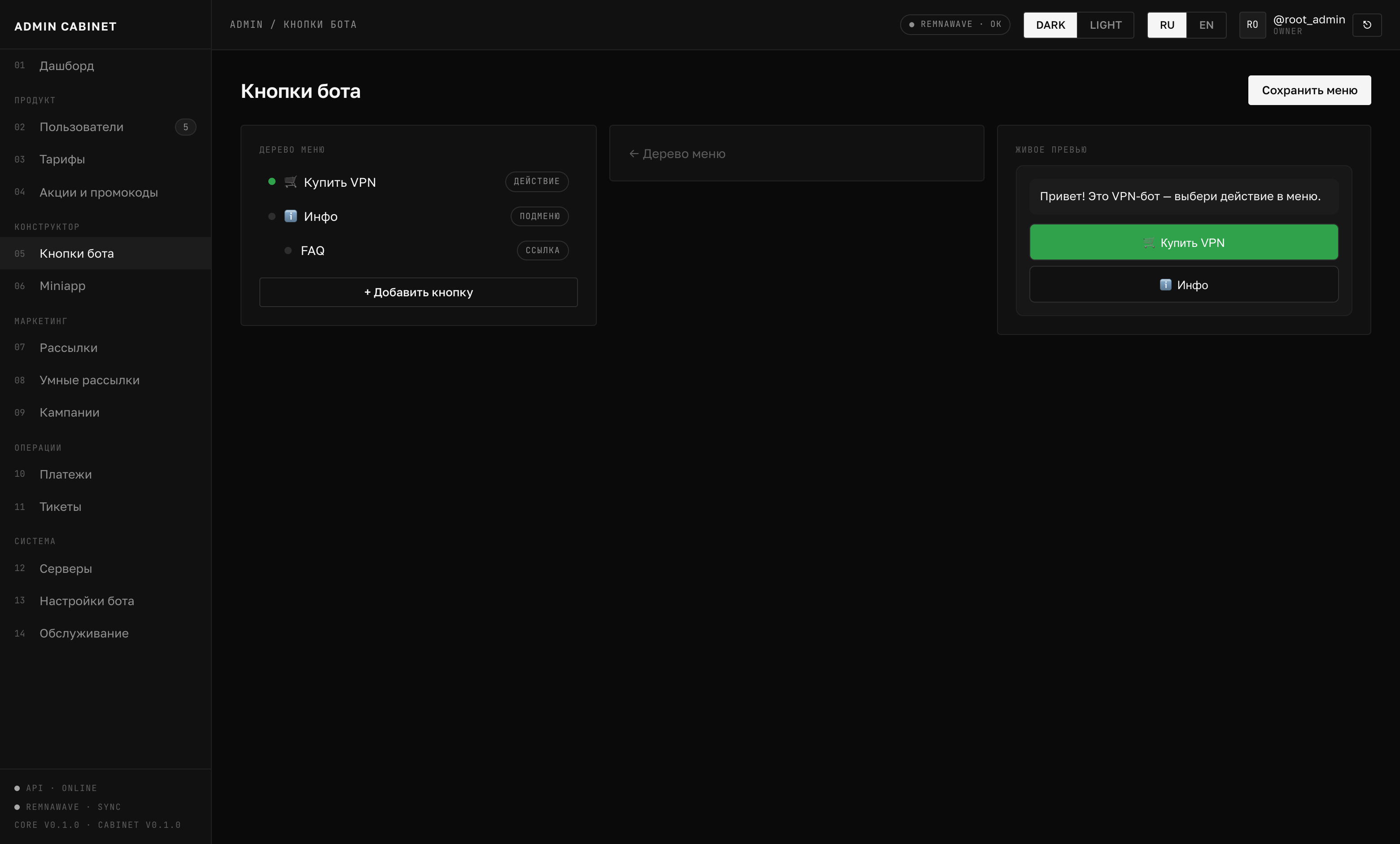Viewport: 1400px width, 844px height.
Task: Click the ДЕЙСТВИЕ type badge
Action: coord(537,181)
